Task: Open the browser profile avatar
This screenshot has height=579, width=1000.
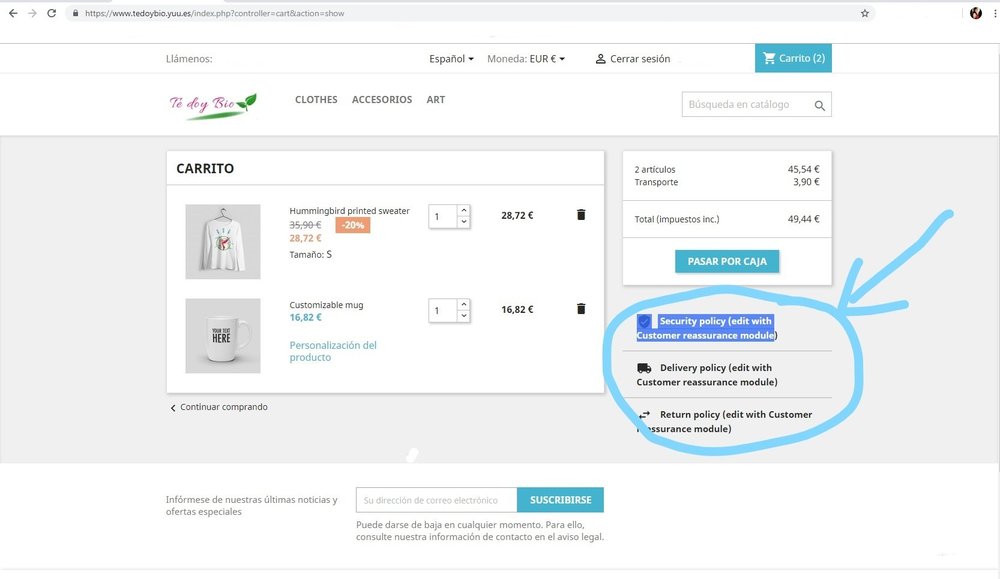Action: click(x=976, y=13)
